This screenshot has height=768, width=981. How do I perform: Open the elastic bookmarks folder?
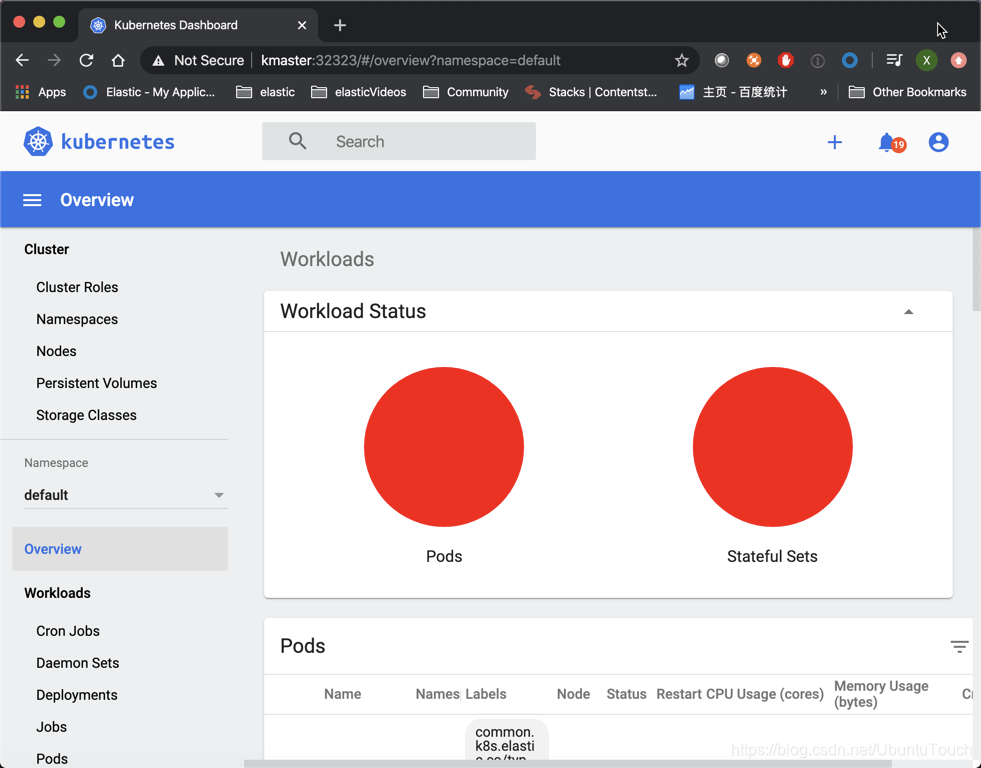[265, 92]
